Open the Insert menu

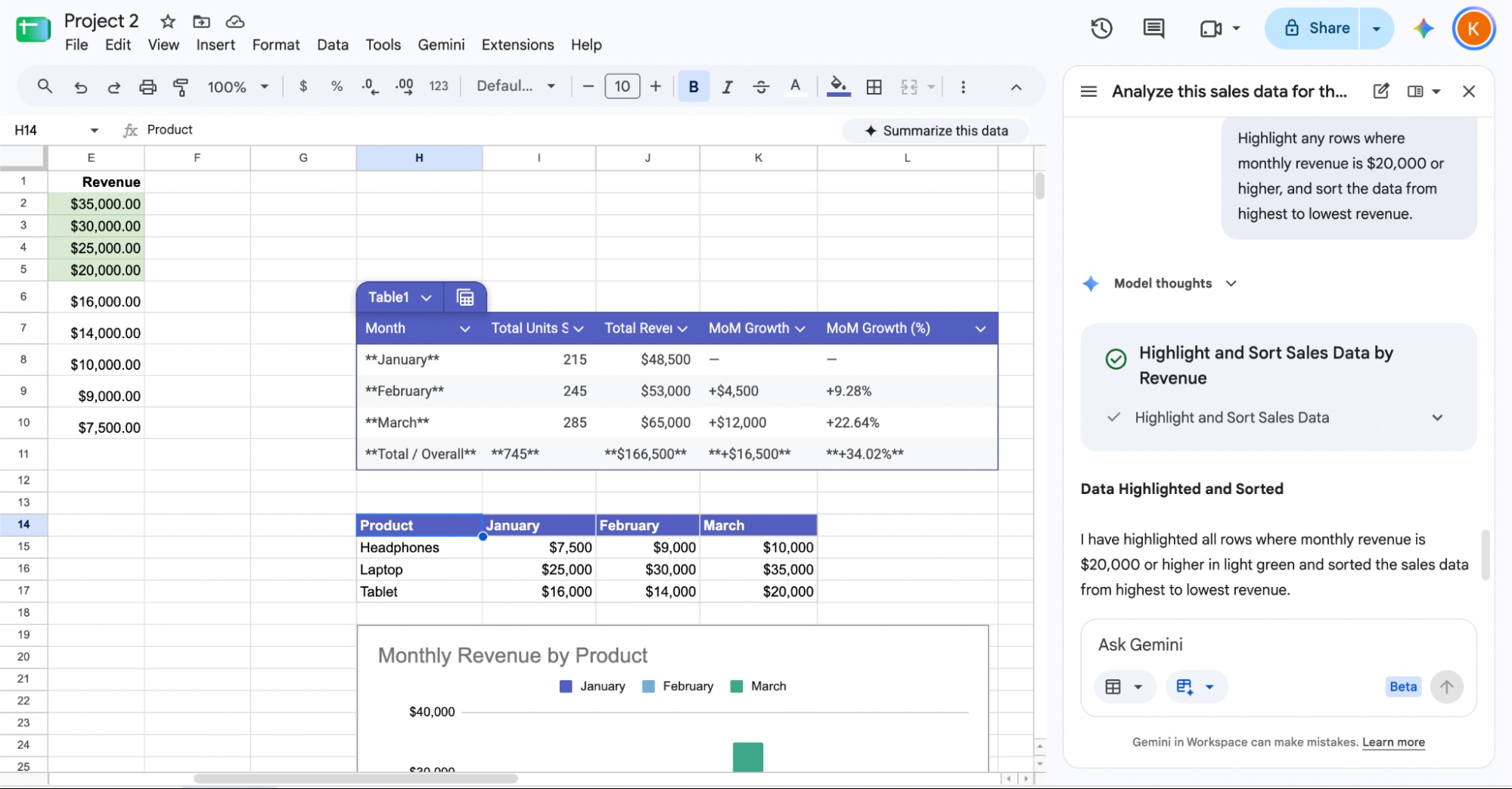click(x=216, y=45)
